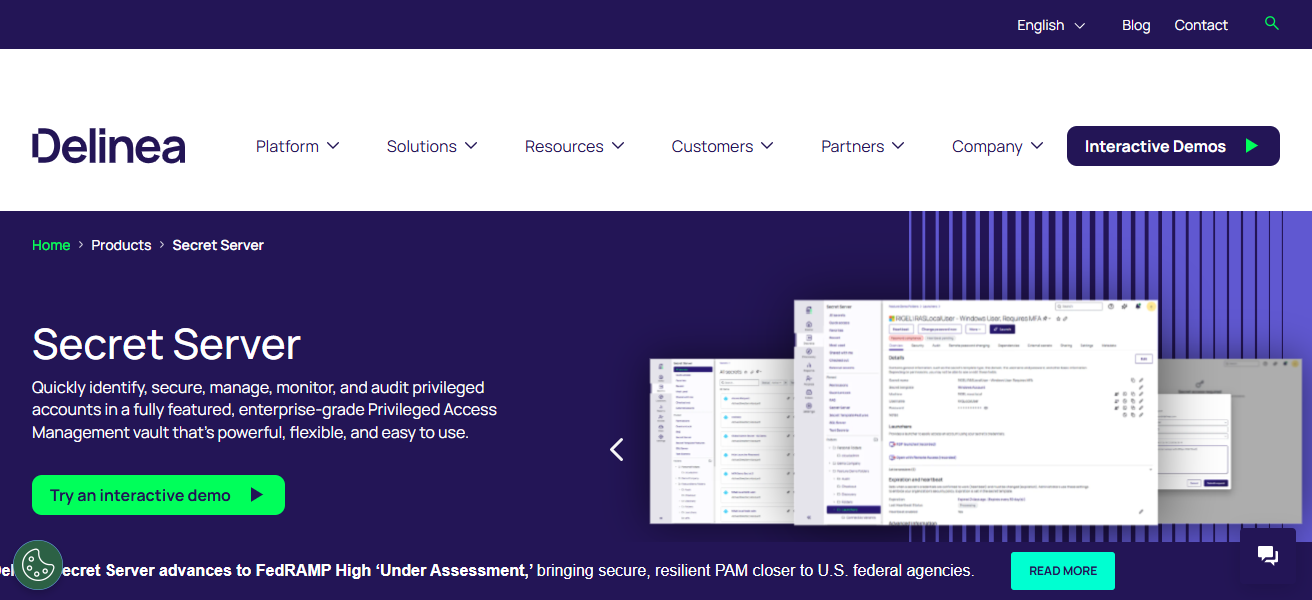
Task: Open the Customers menu
Action: click(x=722, y=146)
